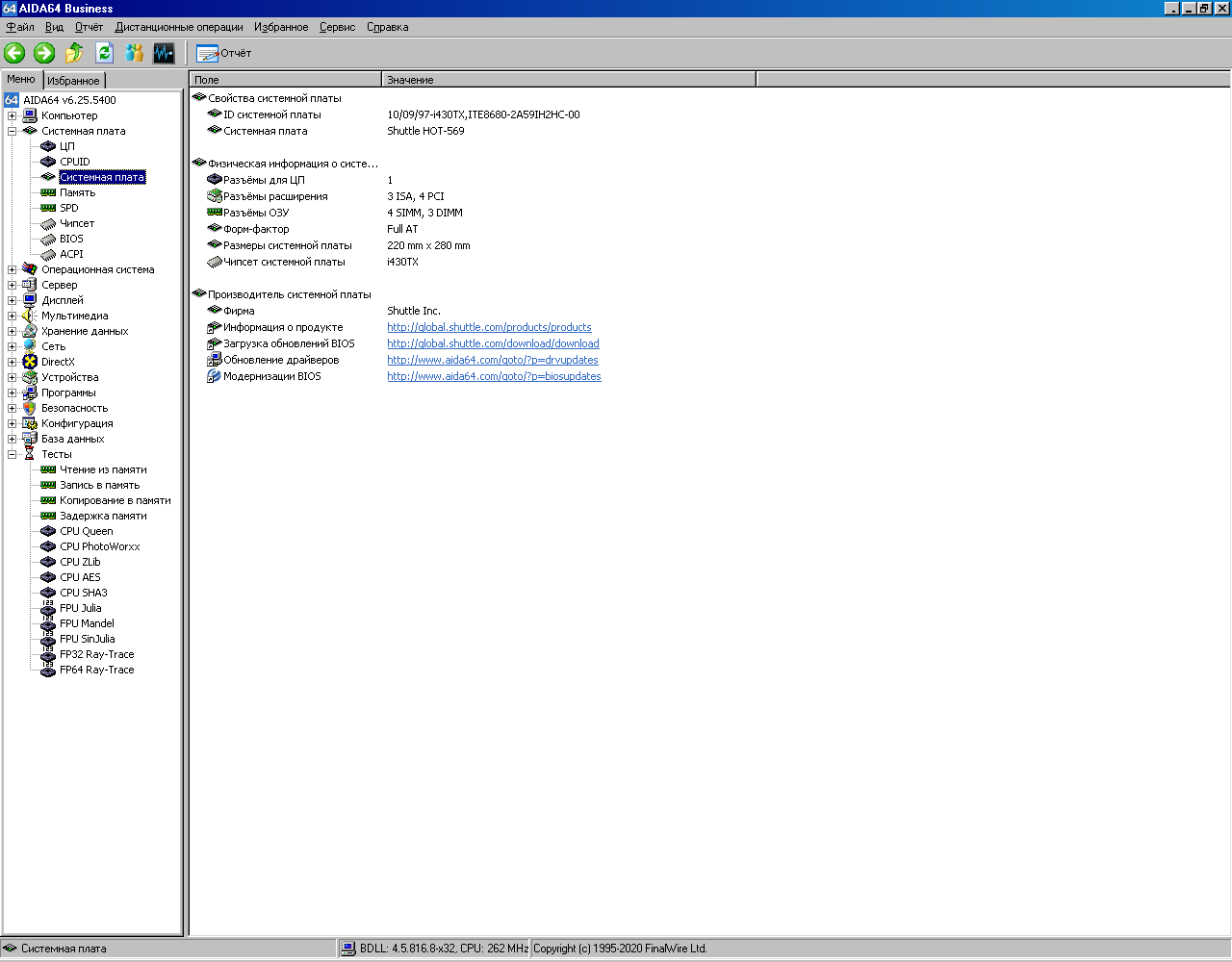The height and width of the screenshot is (962, 1232).
Task: Select the Разъёмы ОЗУ row
Action: 710,213
